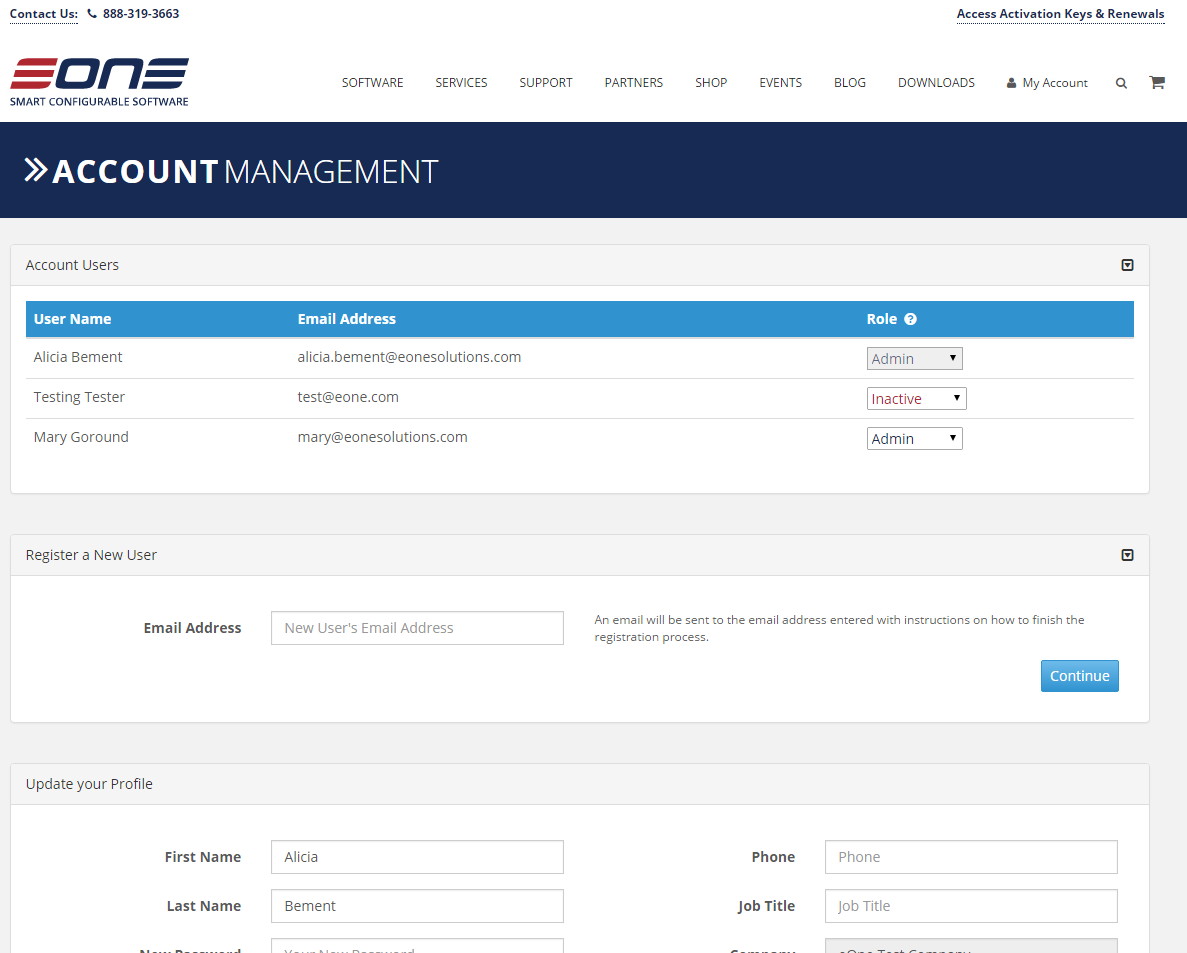The width and height of the screenshot is (1187, 953).
Task: Click the Last Name field with Bement
Action: (x=417, y=906)
